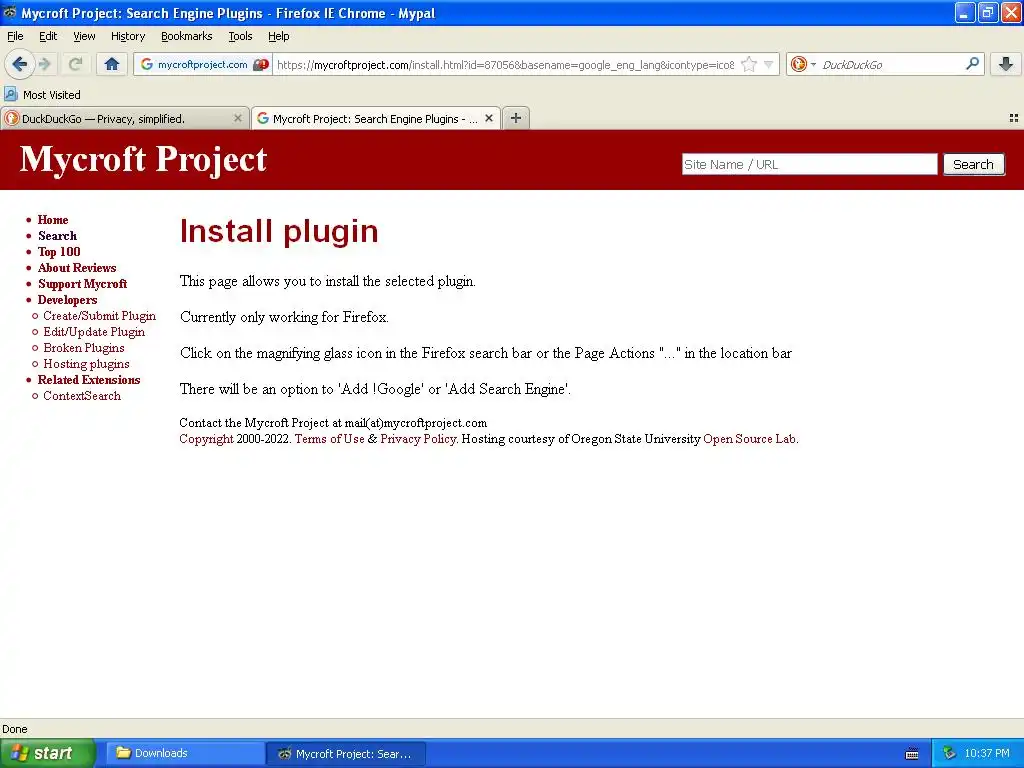
Task: Click the 10:37 PM clock
Action: [x=987, y=754]
